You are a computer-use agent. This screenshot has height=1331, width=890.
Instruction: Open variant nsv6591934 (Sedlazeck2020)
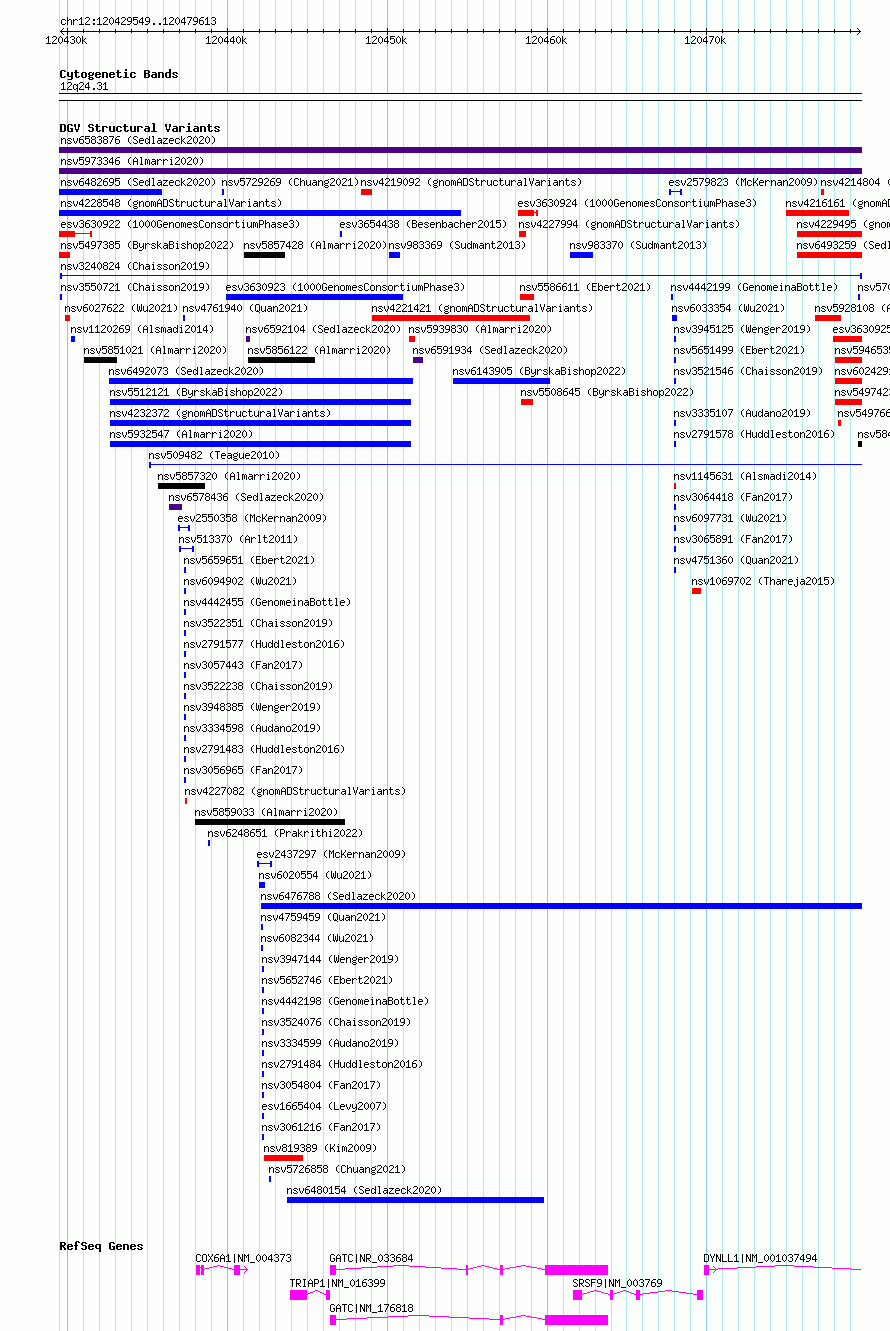490,350
